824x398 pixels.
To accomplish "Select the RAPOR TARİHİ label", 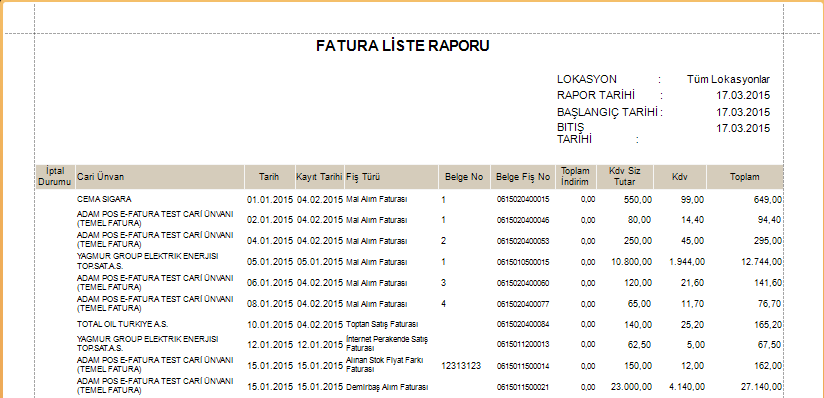I will pos(596,95).
